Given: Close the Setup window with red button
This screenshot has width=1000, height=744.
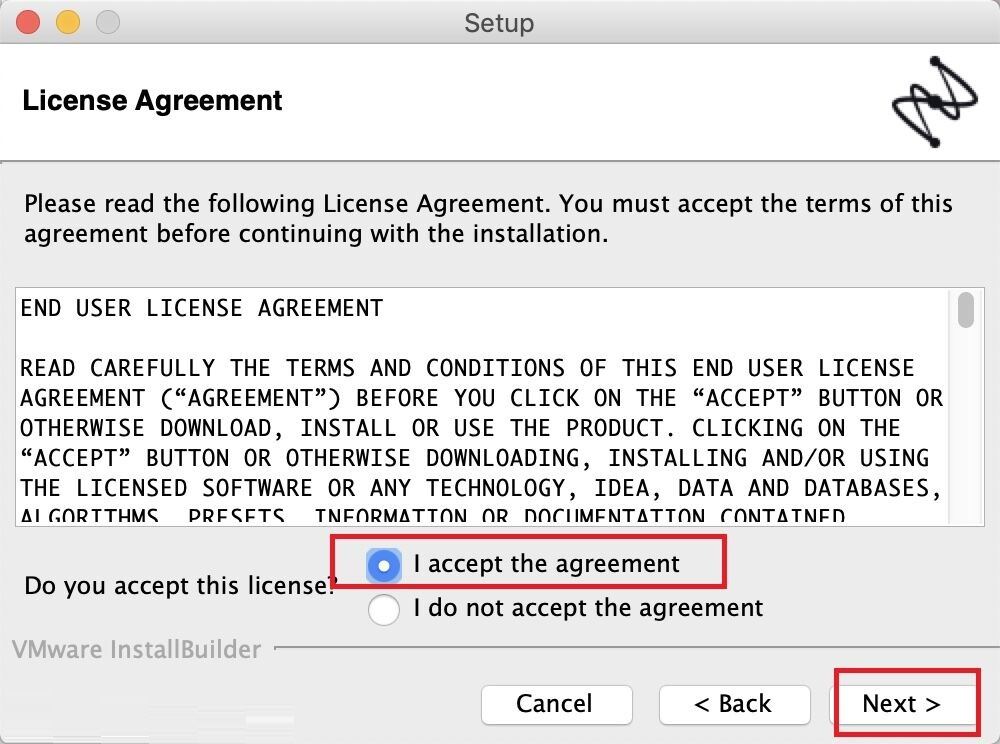Looking at the screenshot, I should 27,22.
